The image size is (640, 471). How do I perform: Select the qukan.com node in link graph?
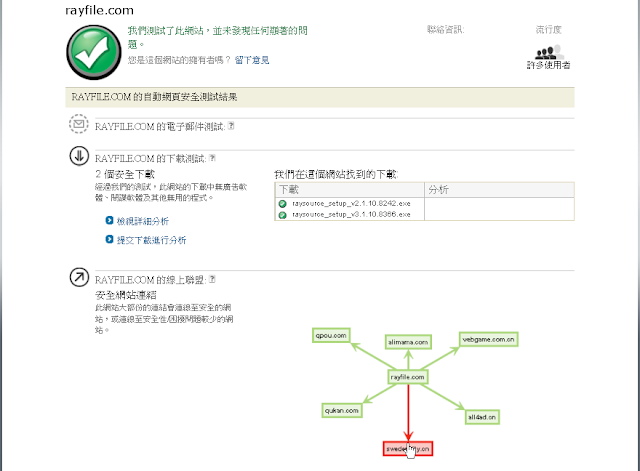(x=342, y=410)
